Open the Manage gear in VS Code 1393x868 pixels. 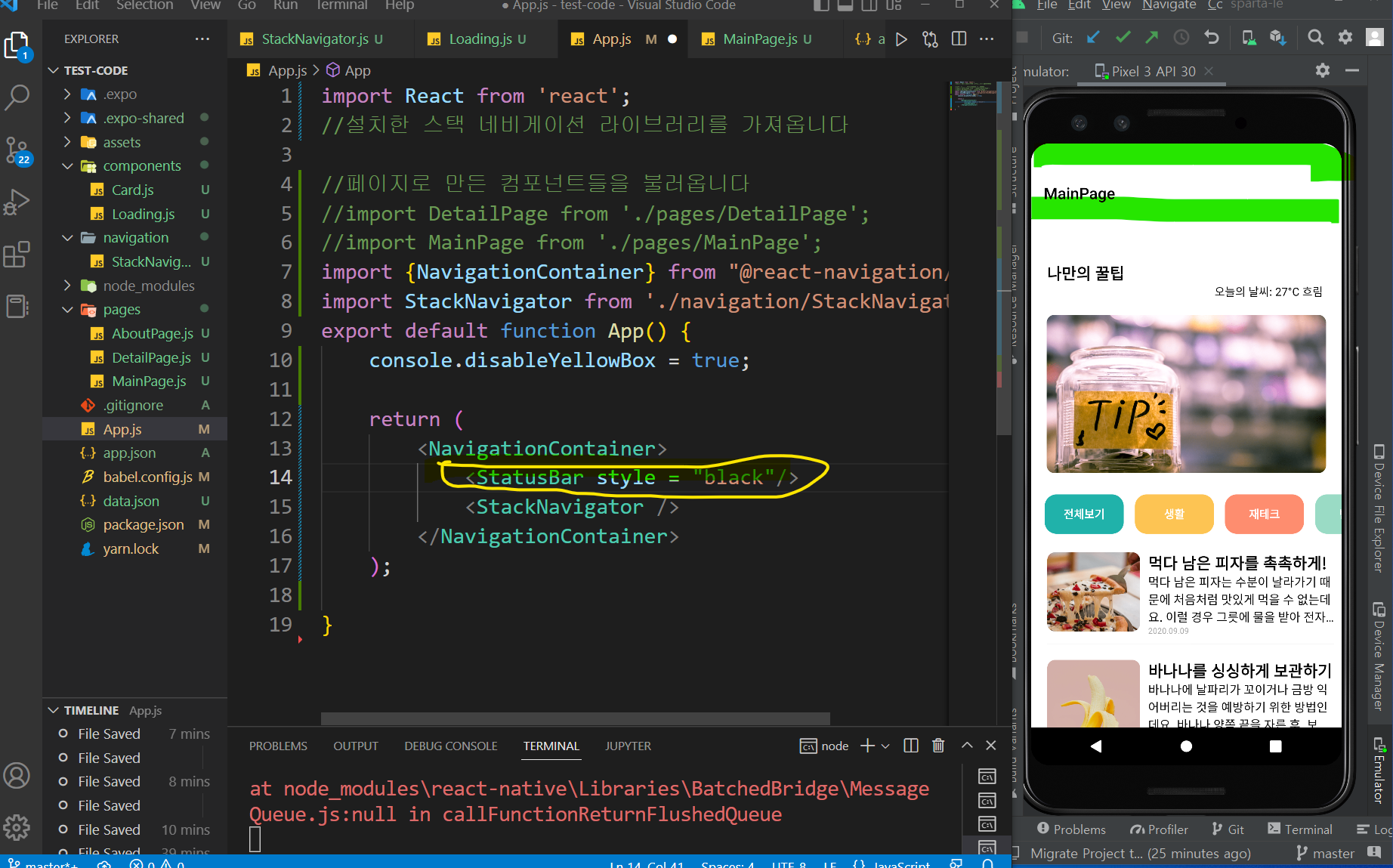coord(17,826)
